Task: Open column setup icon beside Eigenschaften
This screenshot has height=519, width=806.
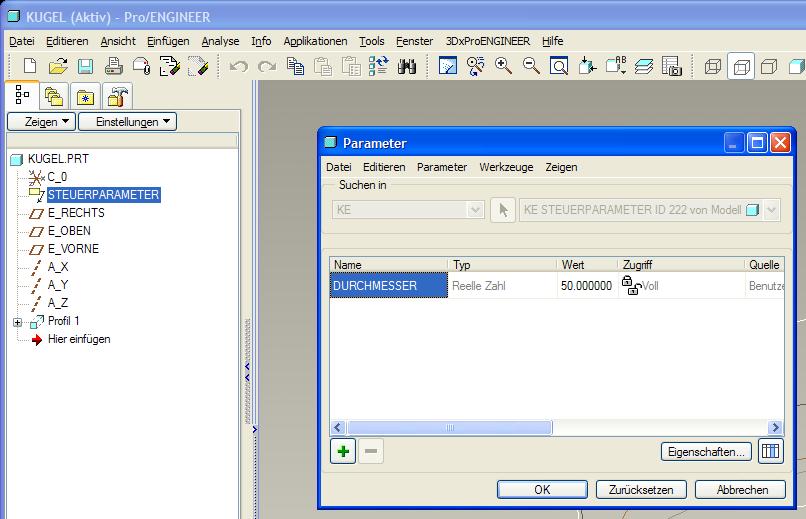Action: pyautogui.click(x=770, y=451)
